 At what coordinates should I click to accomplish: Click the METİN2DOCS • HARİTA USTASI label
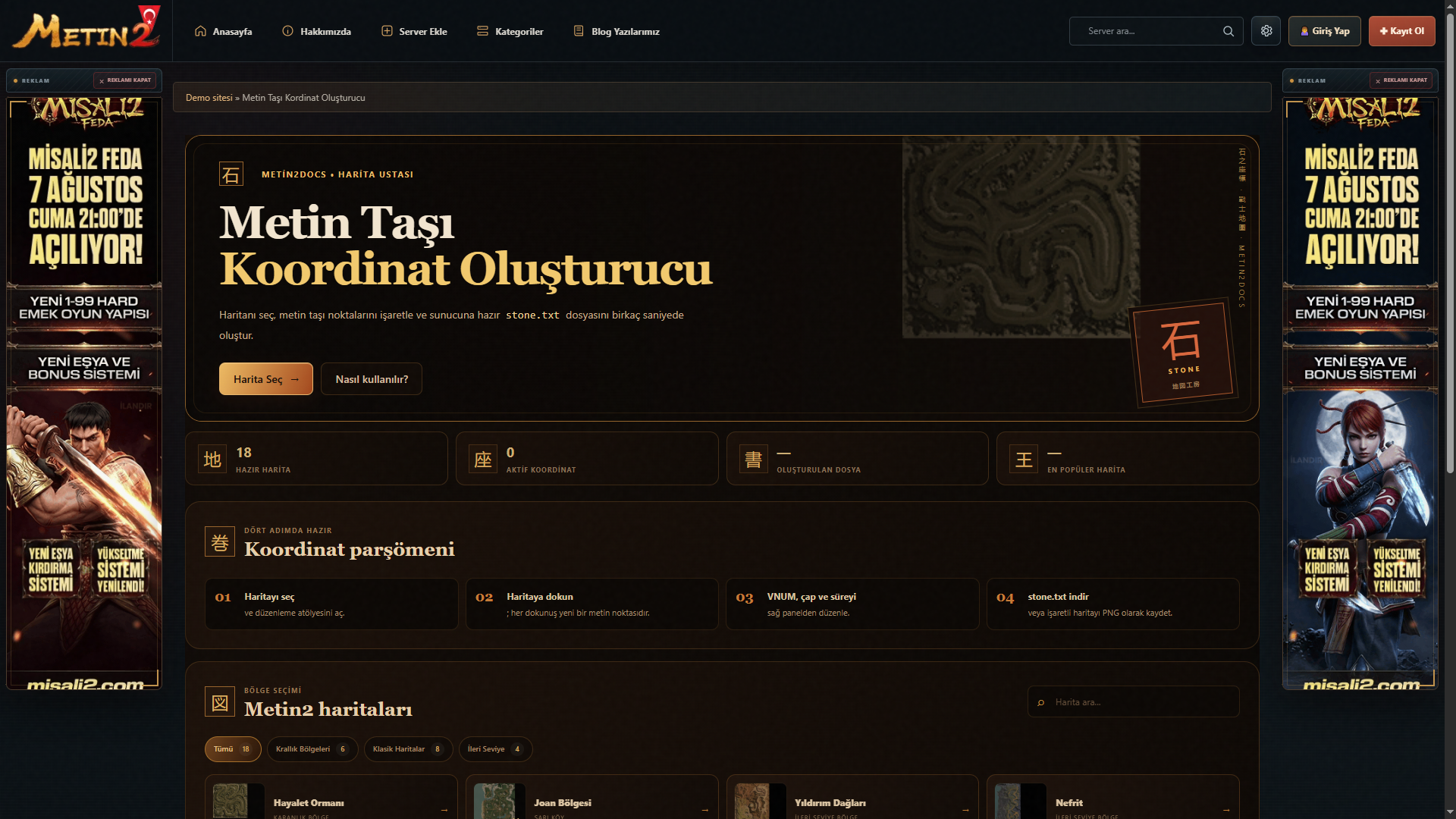337,174
